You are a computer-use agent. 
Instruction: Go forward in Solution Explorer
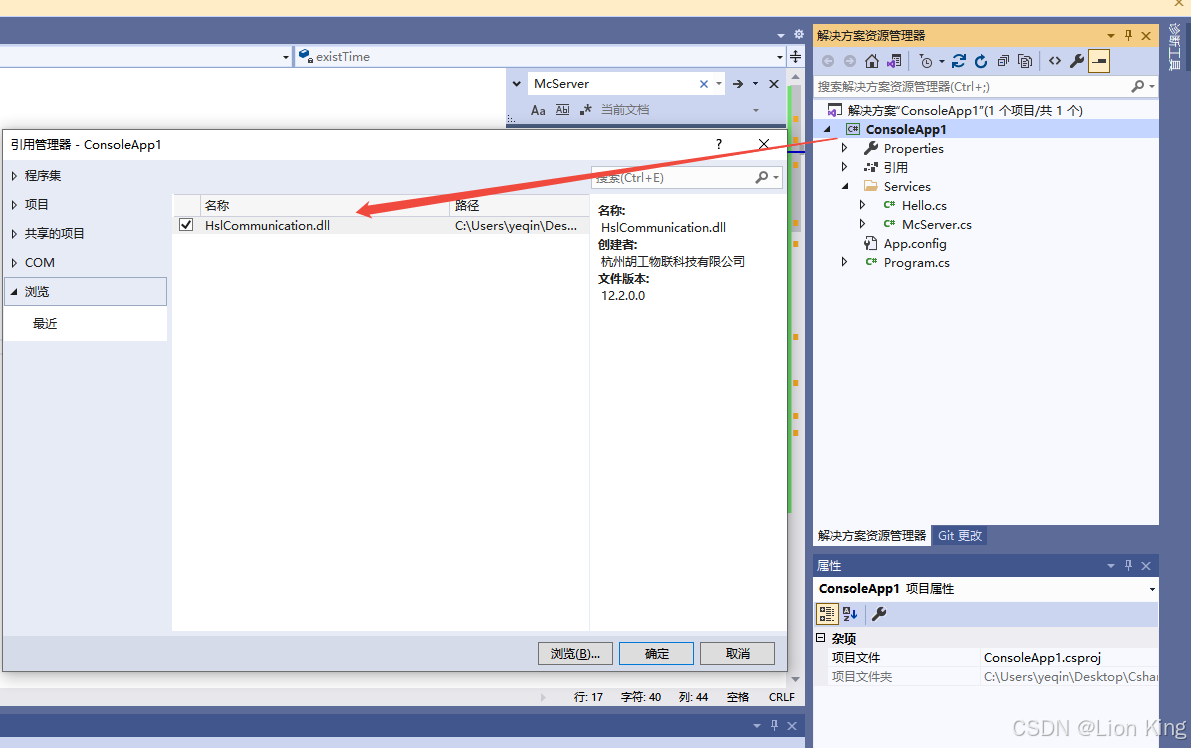tap(850, 61)
